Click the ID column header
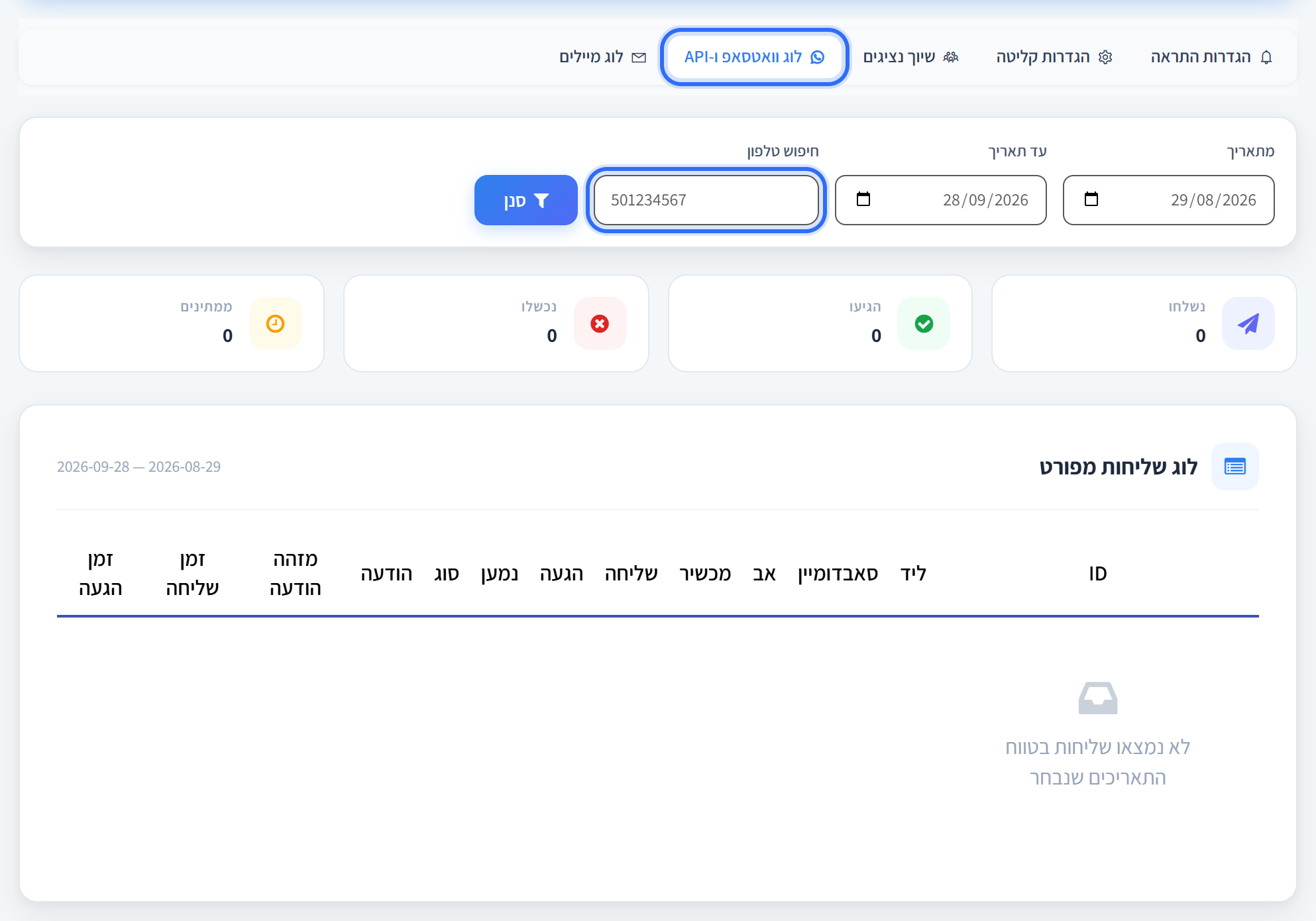 pos(1098,574)
